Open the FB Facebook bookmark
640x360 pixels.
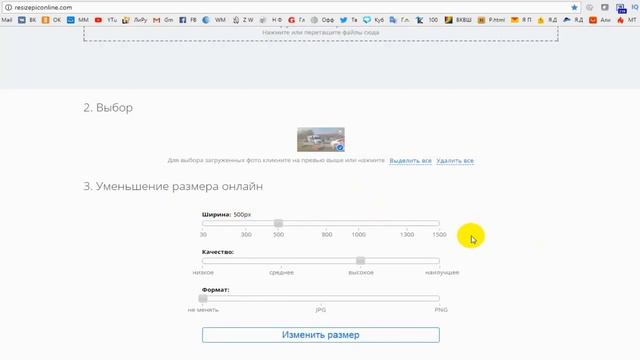[x=188, y=20]
